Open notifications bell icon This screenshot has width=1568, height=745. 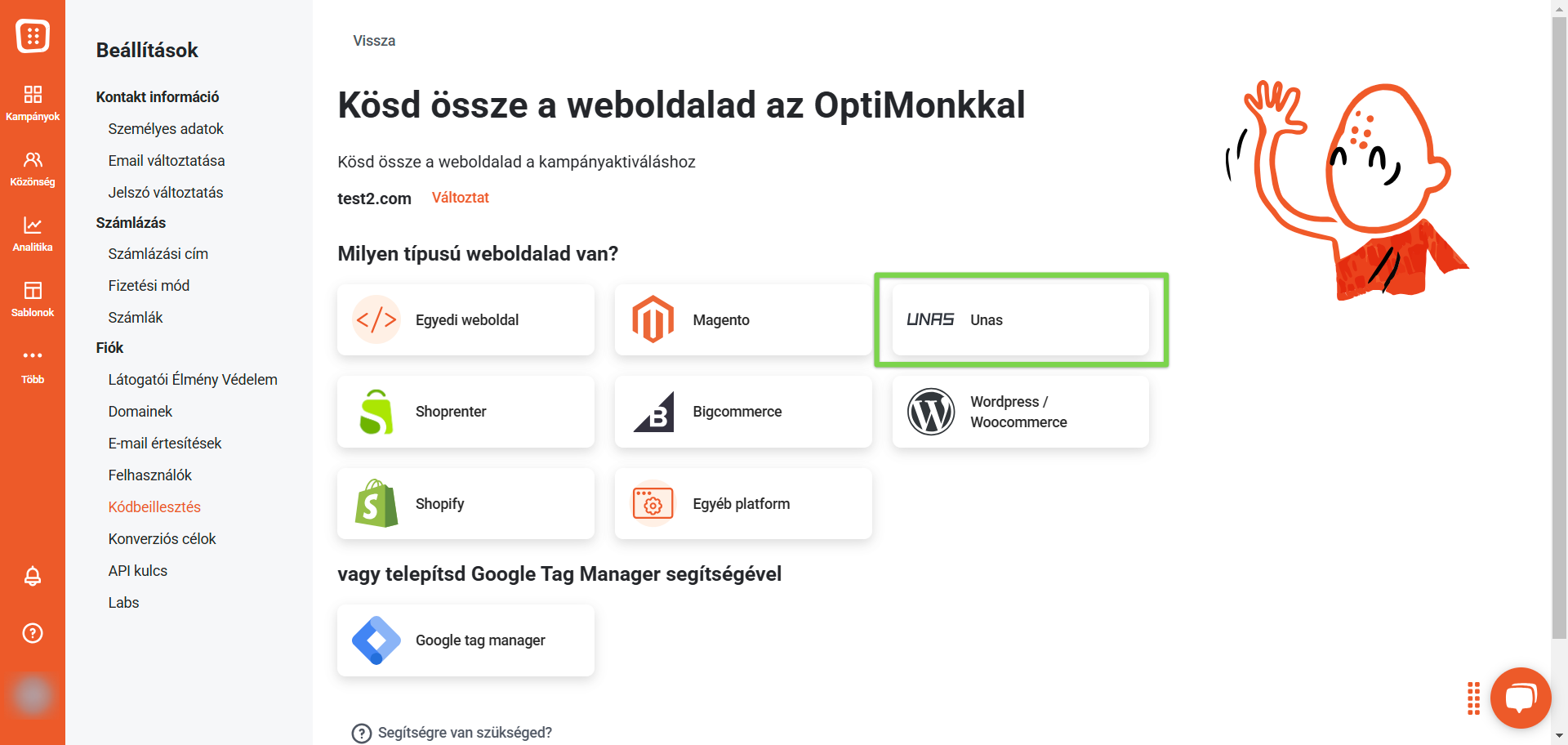[x=33, y=576]
